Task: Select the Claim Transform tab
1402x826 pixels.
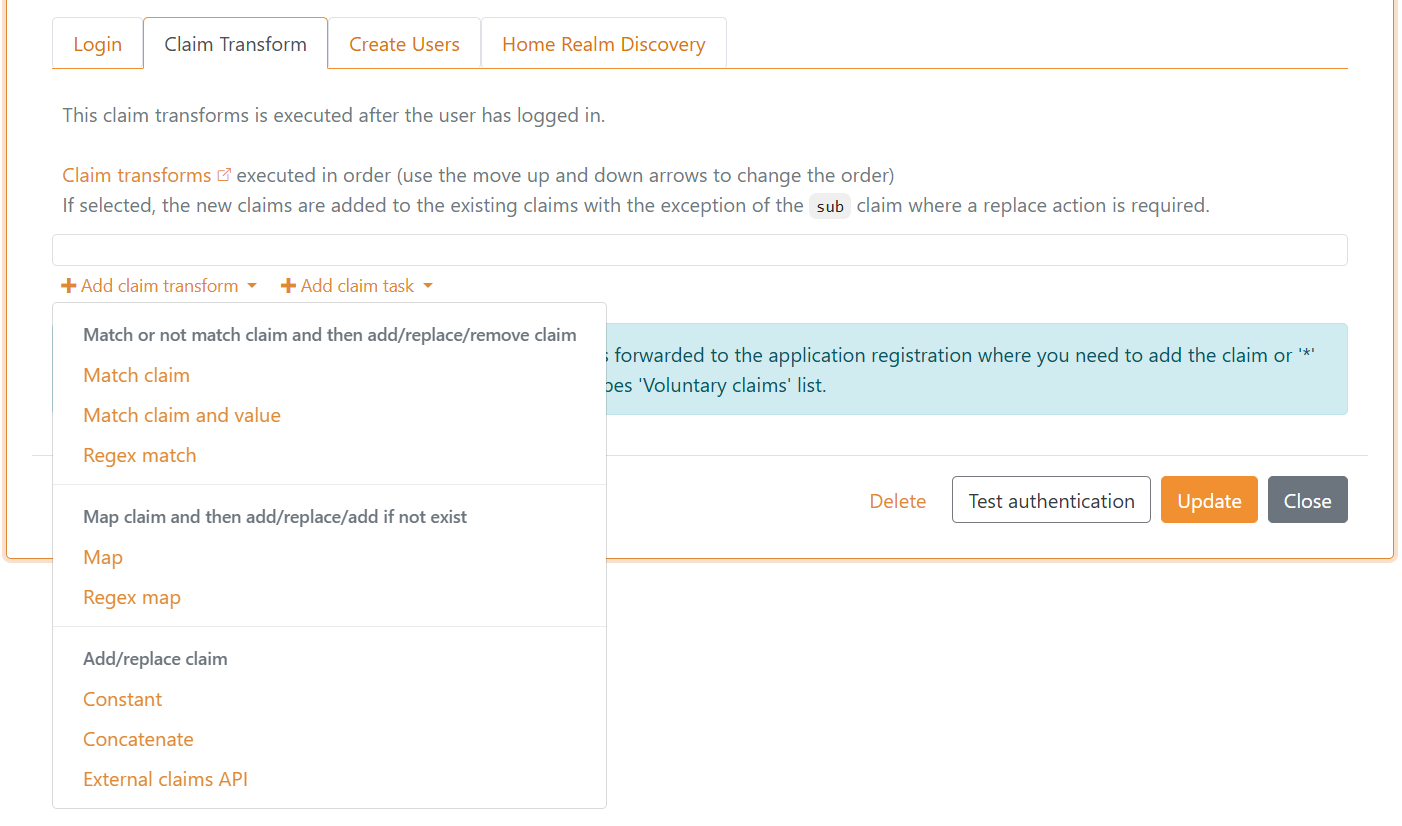Action: (235, 44)
